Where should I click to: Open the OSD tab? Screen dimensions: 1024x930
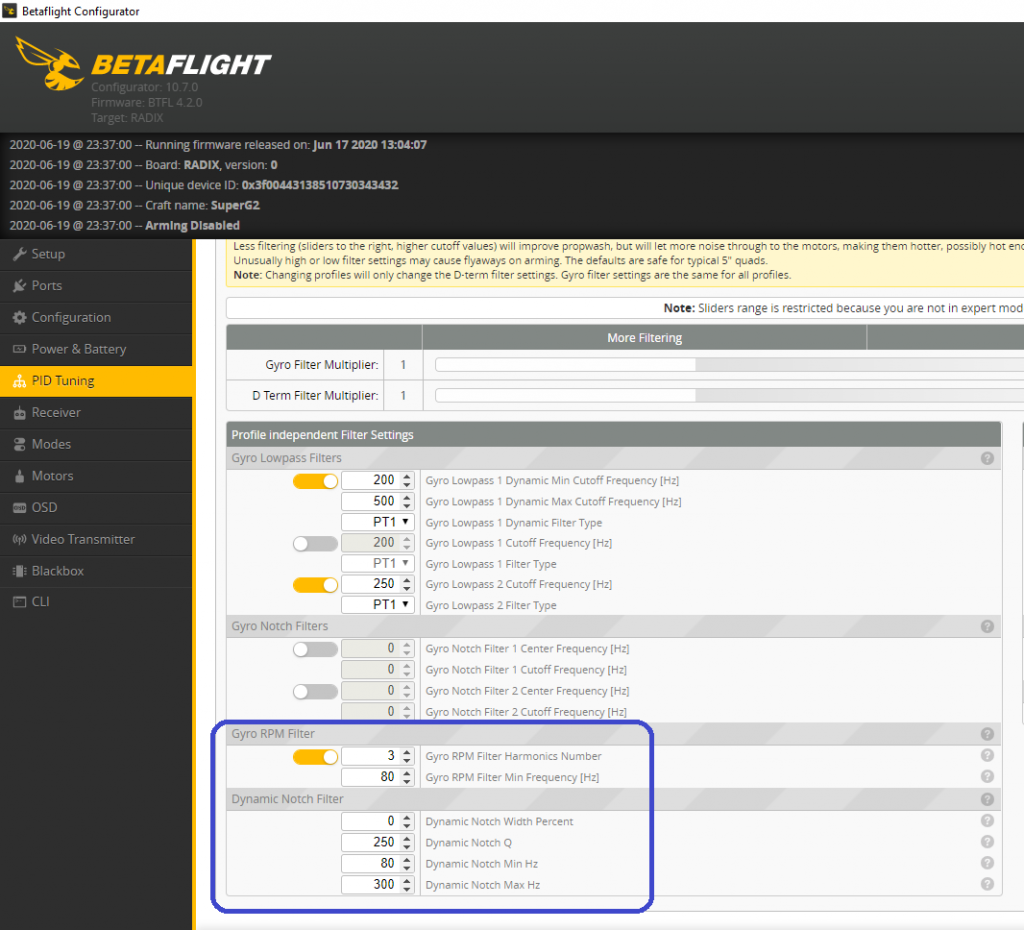pyautogui.click(x=97, y=507)
